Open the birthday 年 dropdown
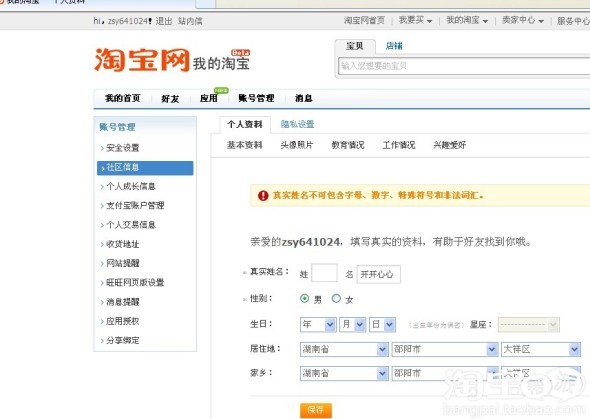This screenshot has height=419, width=590. (x=318, y=325)
